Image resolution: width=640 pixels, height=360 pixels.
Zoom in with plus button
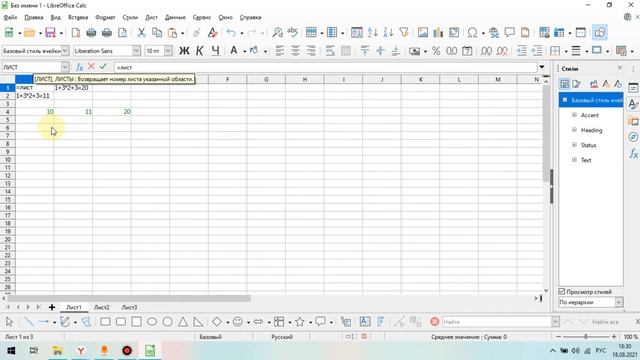pyautogui.click(x=614, y=337)
